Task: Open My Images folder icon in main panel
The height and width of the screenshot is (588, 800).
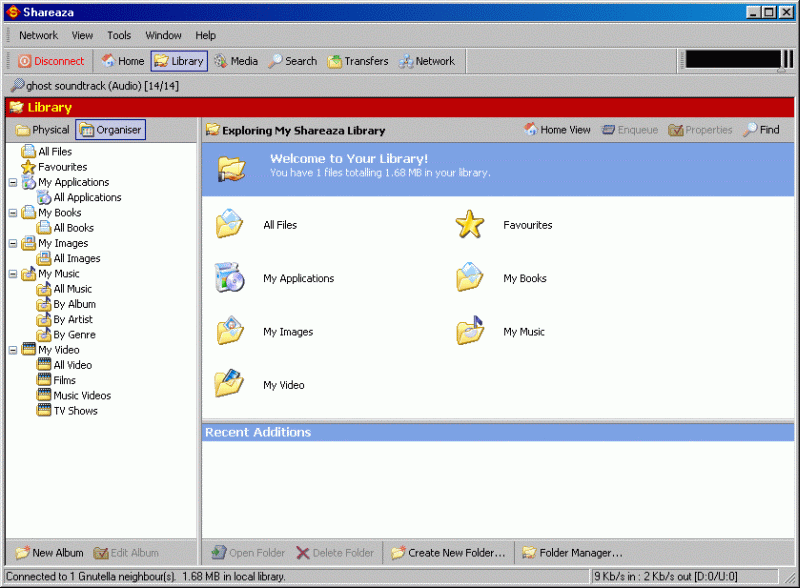Action: pyautogui.click(x=230, y=331)
